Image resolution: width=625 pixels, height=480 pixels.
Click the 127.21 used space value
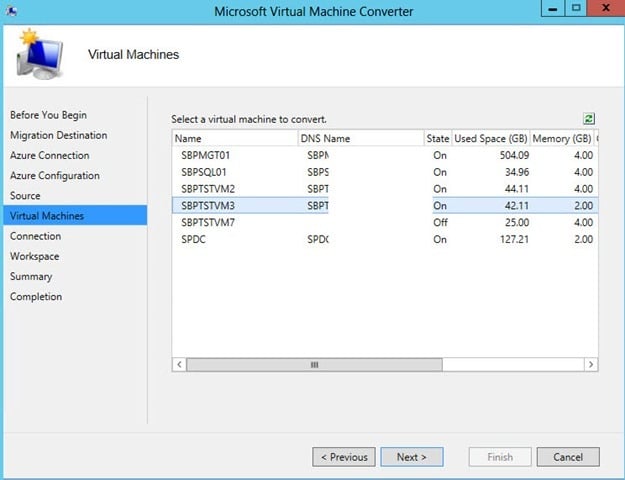coord(514,239)
